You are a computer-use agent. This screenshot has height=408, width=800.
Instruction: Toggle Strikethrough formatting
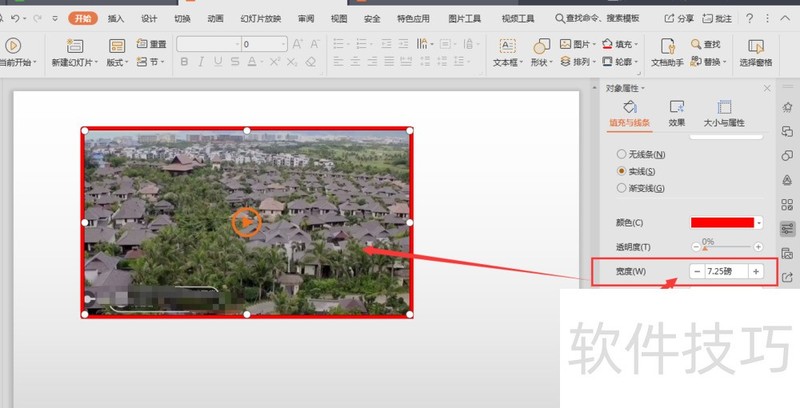pos(235,62)
